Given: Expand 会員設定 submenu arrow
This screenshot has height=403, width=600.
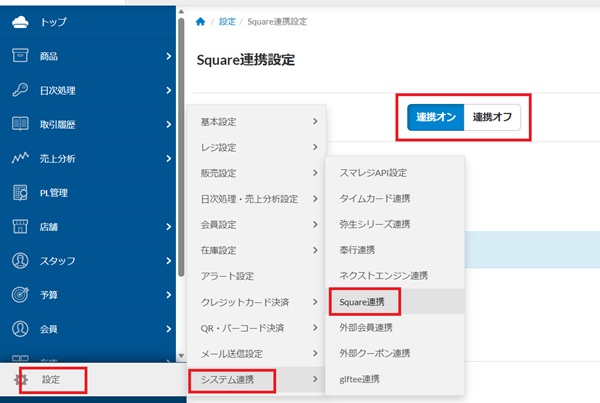Looking at the screenshot, I should tap(315, 224).
